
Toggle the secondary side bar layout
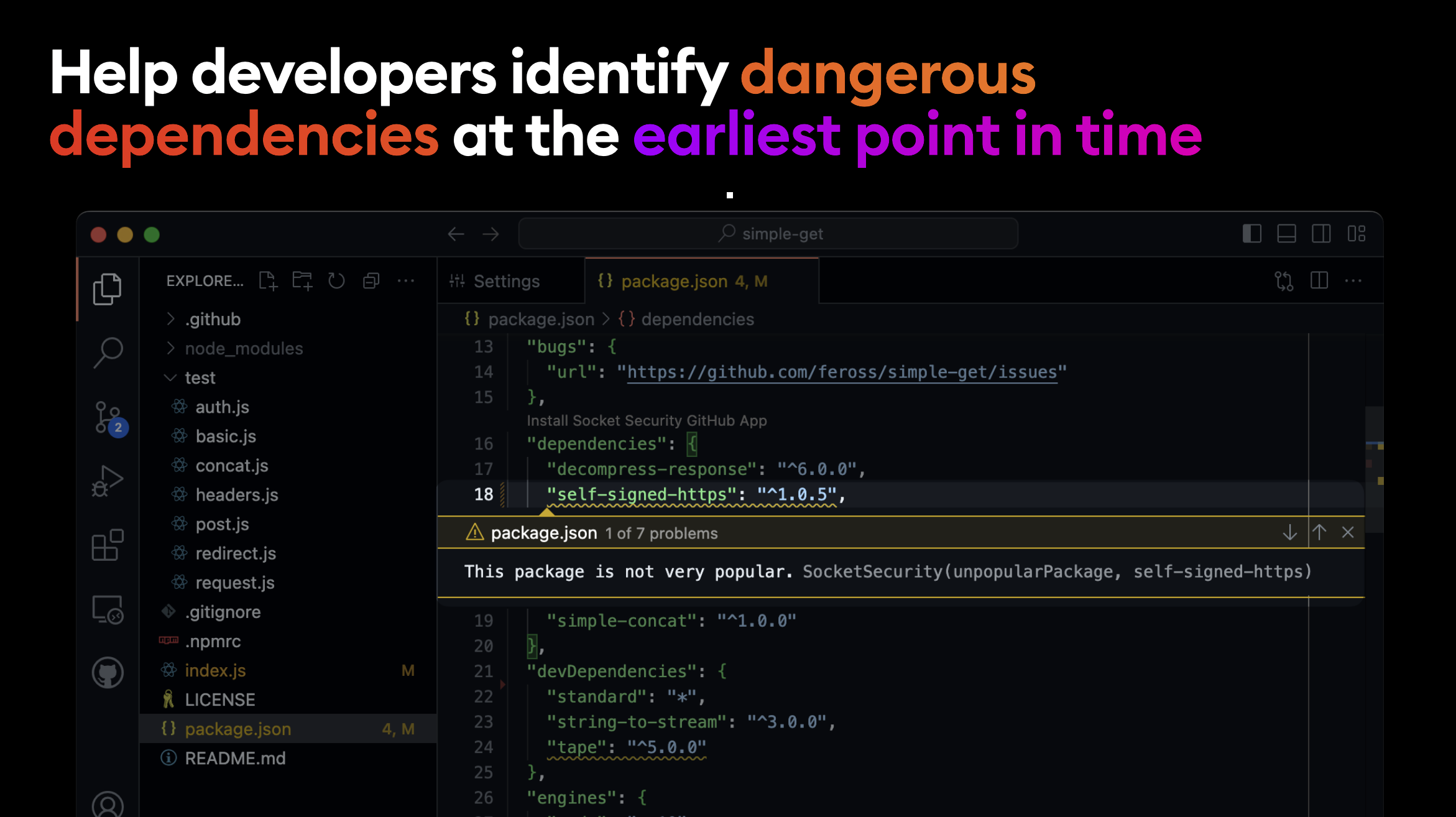click(1321, 234)
